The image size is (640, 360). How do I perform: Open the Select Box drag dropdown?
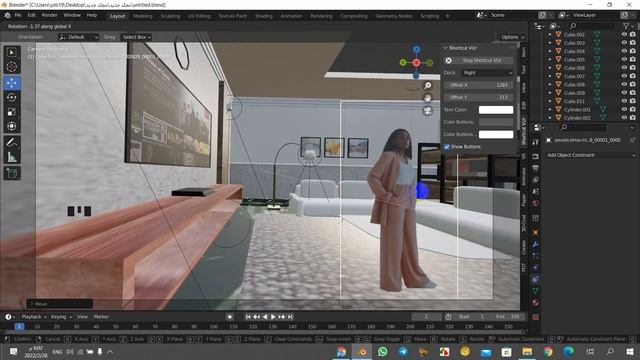[136, 37]
